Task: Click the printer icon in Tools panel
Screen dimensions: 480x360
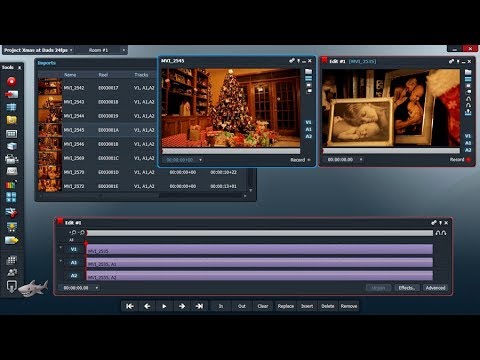Action: tap(11, 159)
